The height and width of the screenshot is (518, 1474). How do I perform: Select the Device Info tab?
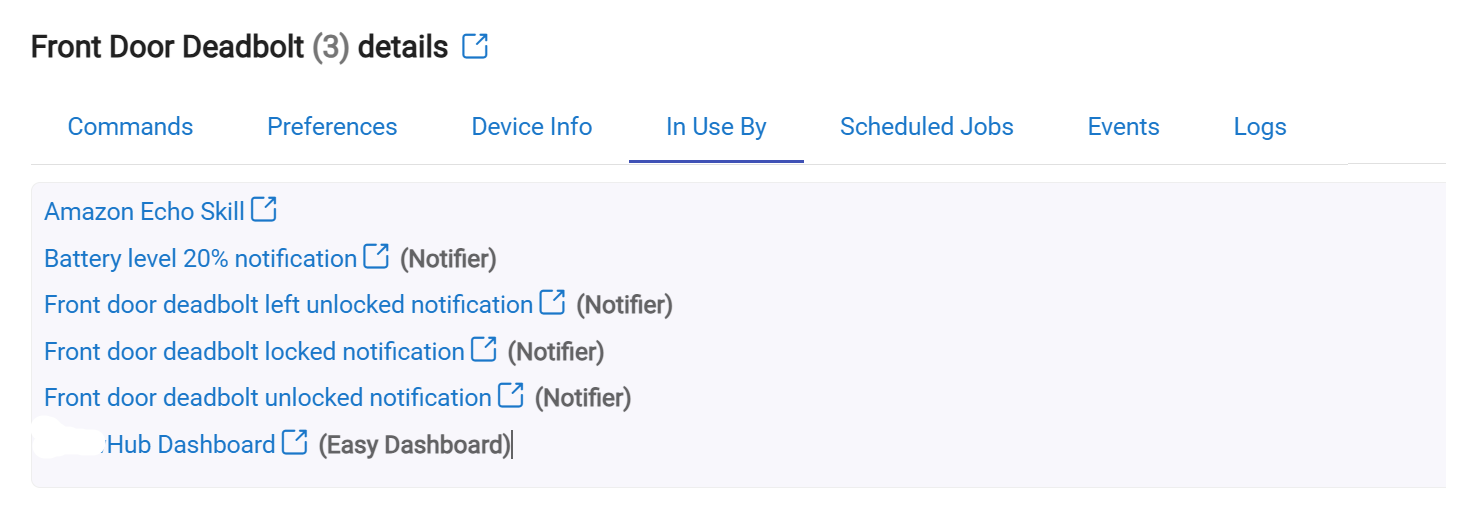[x=532, y=127]
